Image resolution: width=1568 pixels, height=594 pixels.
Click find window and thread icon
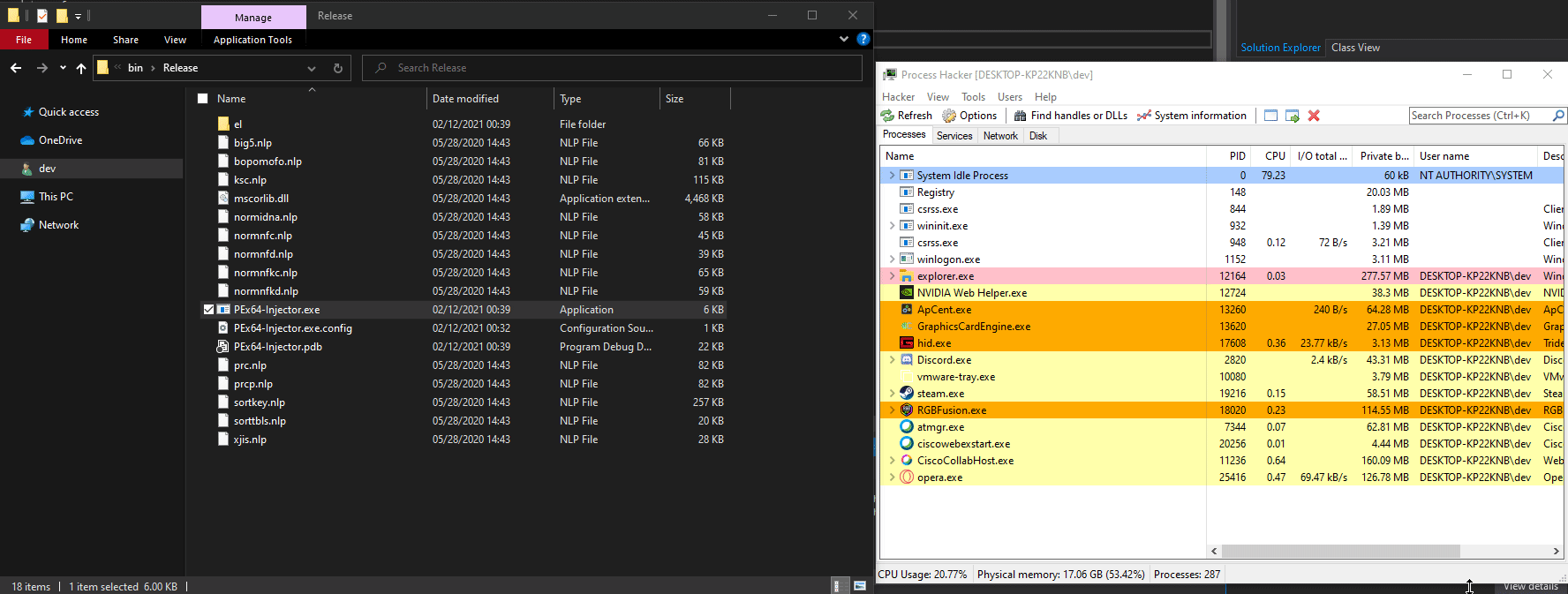pyautogui.click(x=1293, y=116)
